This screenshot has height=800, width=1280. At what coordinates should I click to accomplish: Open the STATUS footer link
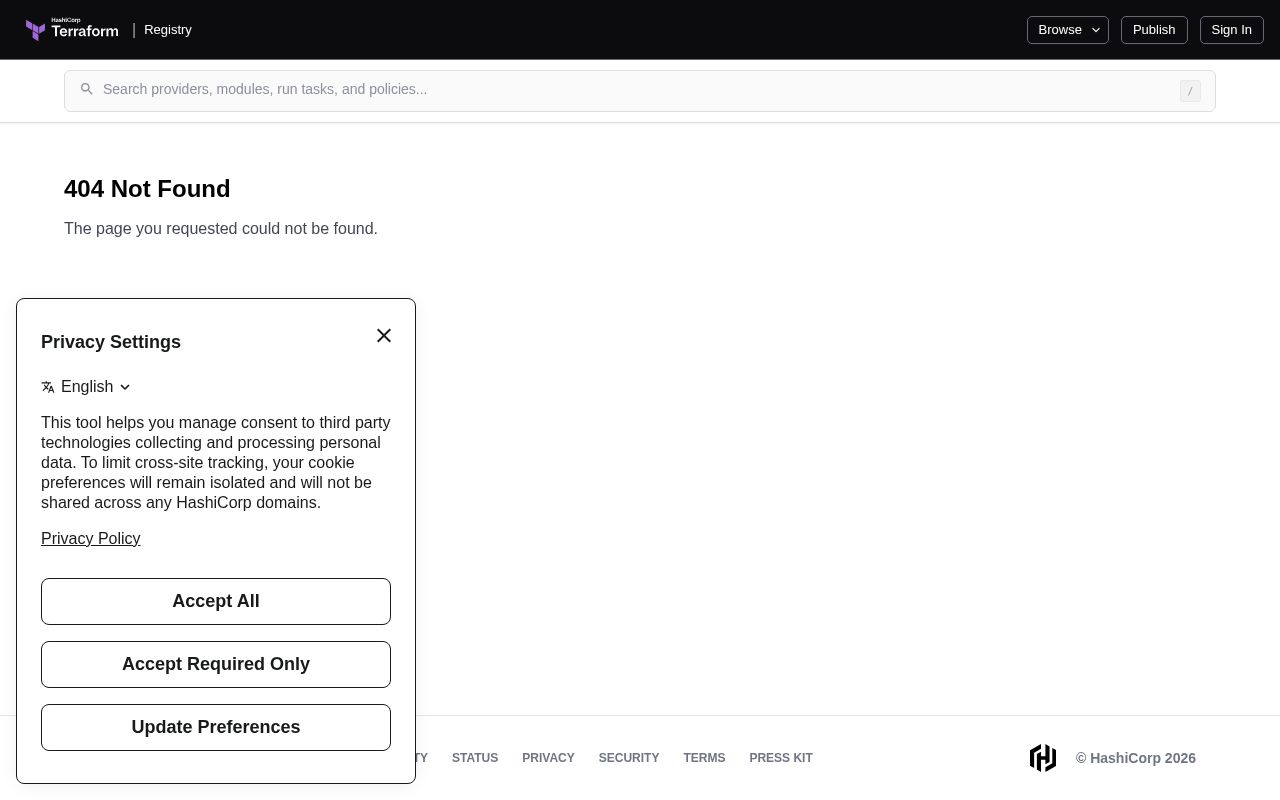click(475, 758)
